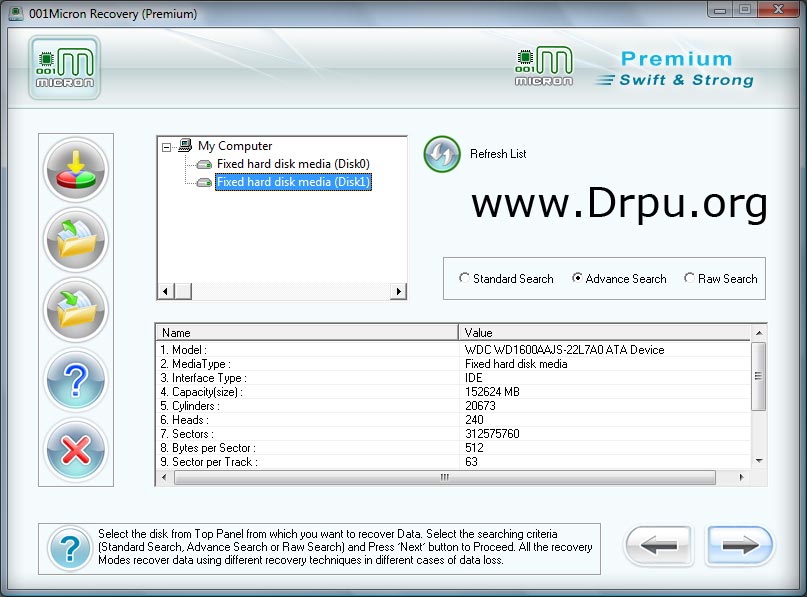Click details table horizontal scroll right arrow

[741, 478]
